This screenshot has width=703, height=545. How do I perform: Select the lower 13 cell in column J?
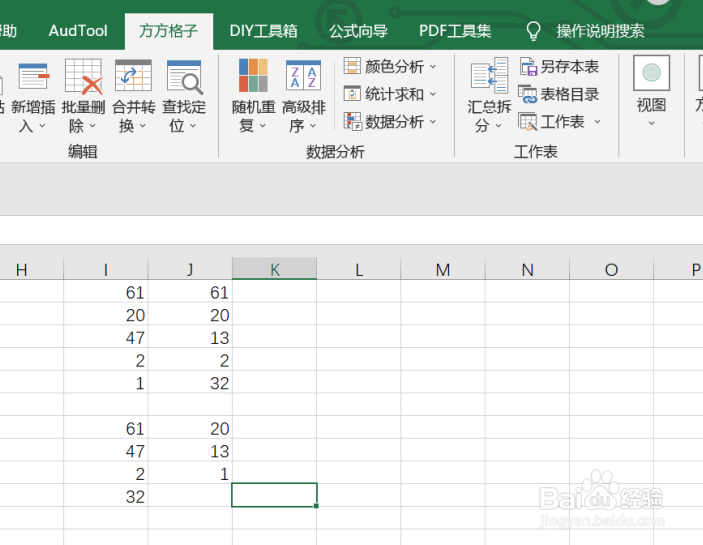pos(190,450)
